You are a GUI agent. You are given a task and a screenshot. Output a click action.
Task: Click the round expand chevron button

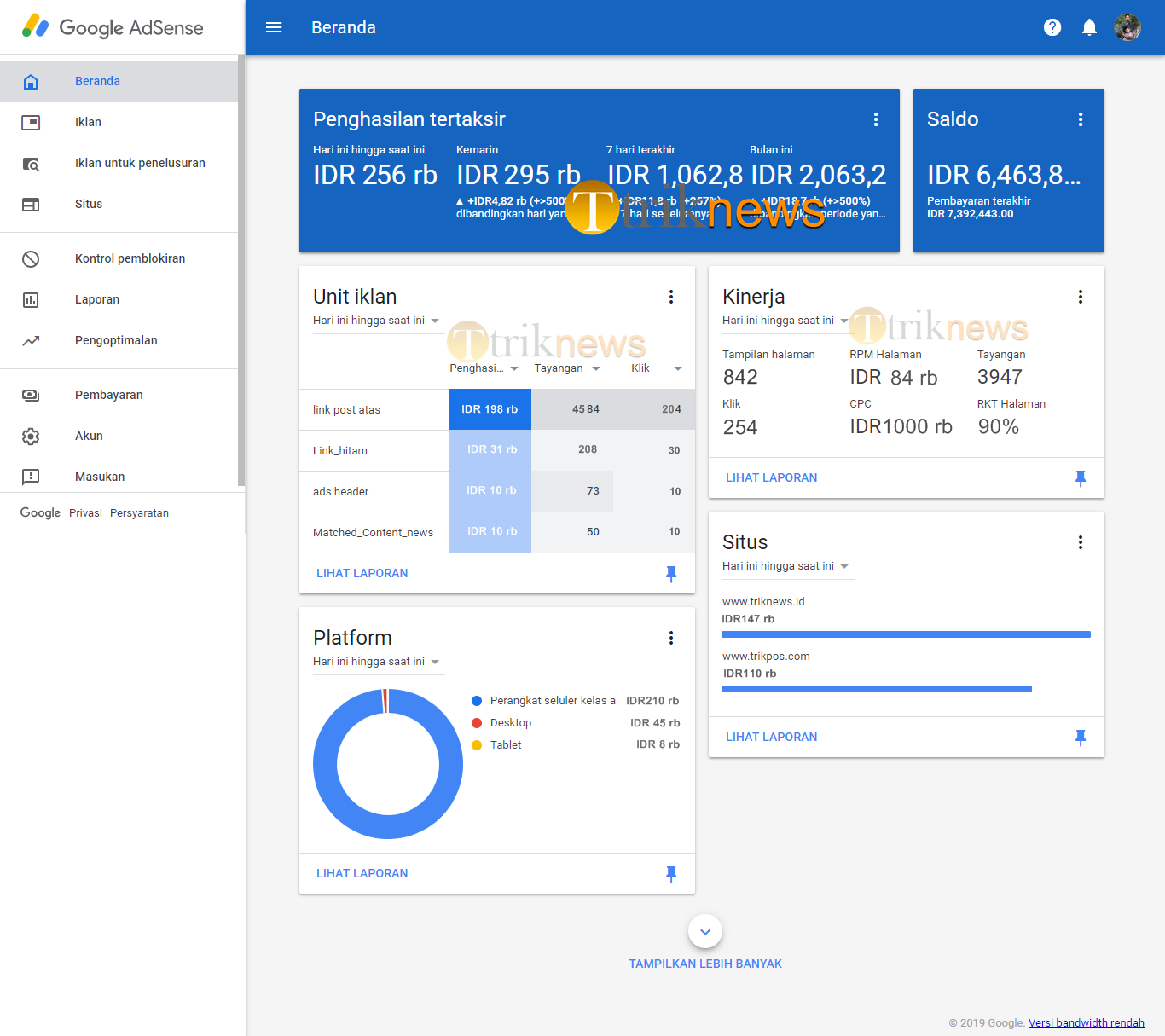tap(705, 932)
